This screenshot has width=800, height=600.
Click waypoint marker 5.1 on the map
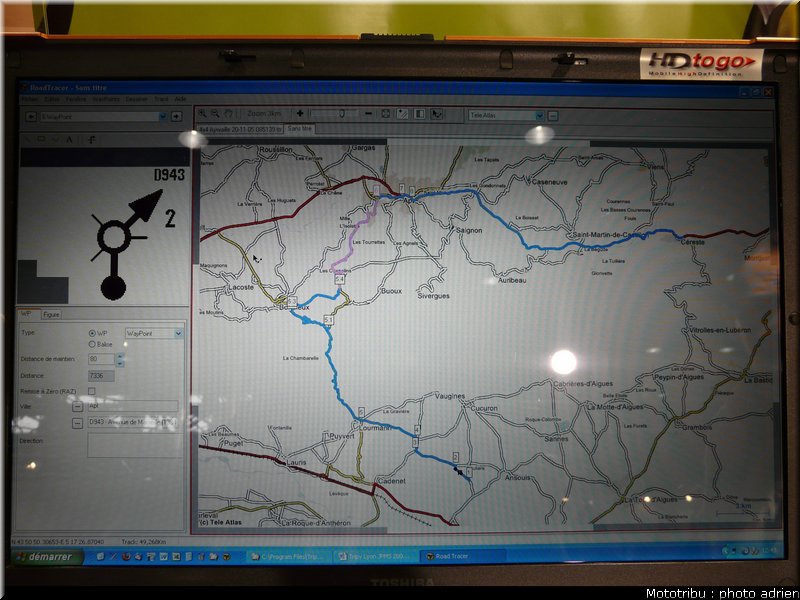click(328, 320)
